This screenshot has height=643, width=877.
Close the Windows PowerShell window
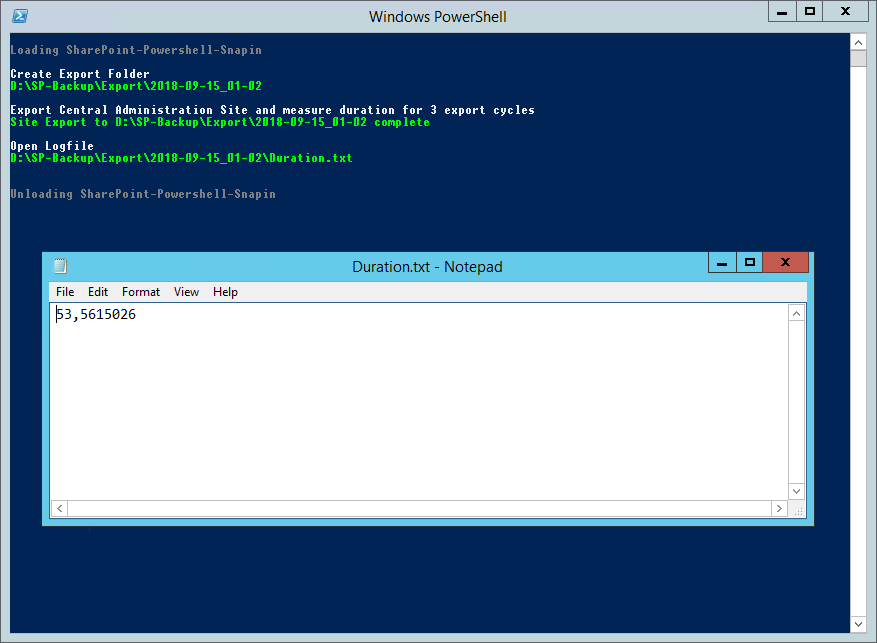(845, 12)
